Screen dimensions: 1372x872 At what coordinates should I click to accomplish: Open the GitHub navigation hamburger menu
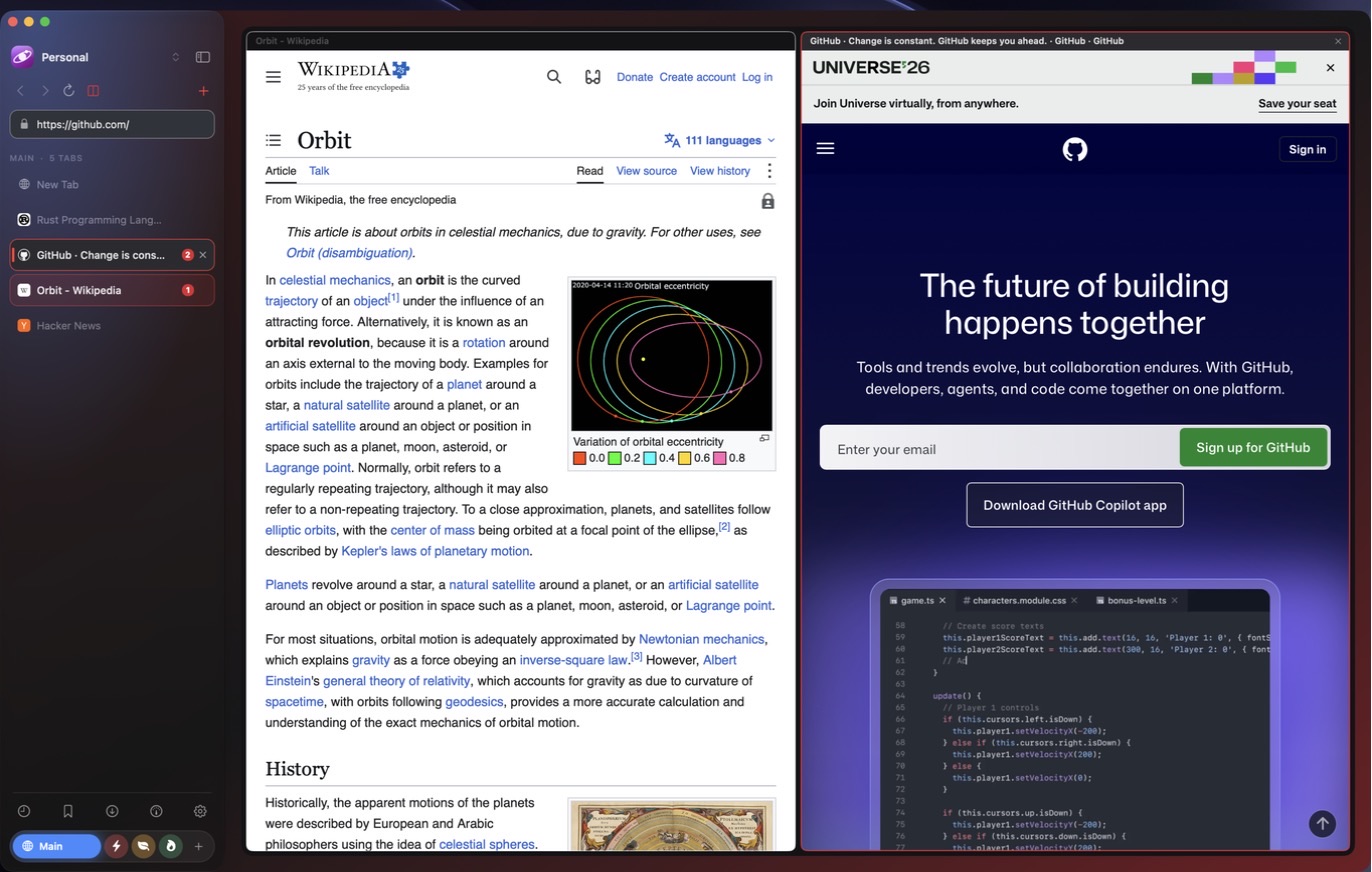click(x=825, y=149)
